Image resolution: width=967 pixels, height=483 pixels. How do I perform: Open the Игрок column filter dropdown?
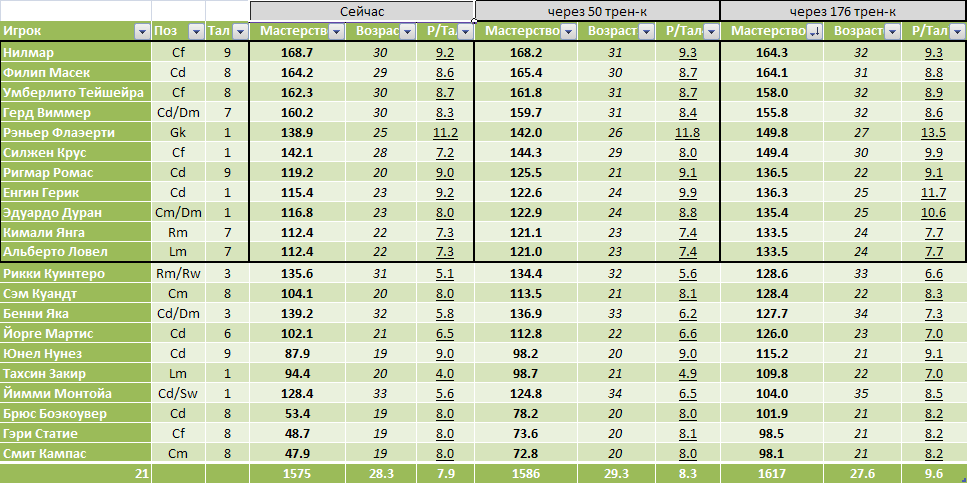click(141, 32)
